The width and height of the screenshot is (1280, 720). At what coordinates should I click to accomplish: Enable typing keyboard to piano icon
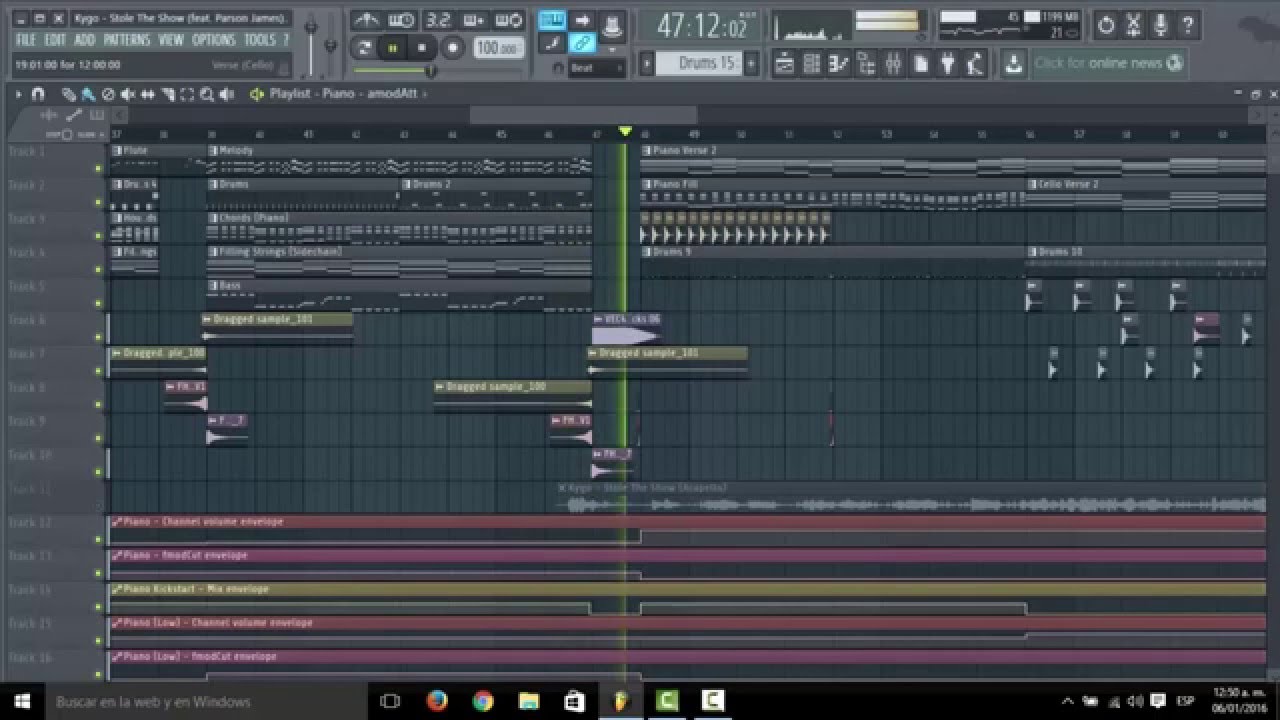(x=551, y=20)
